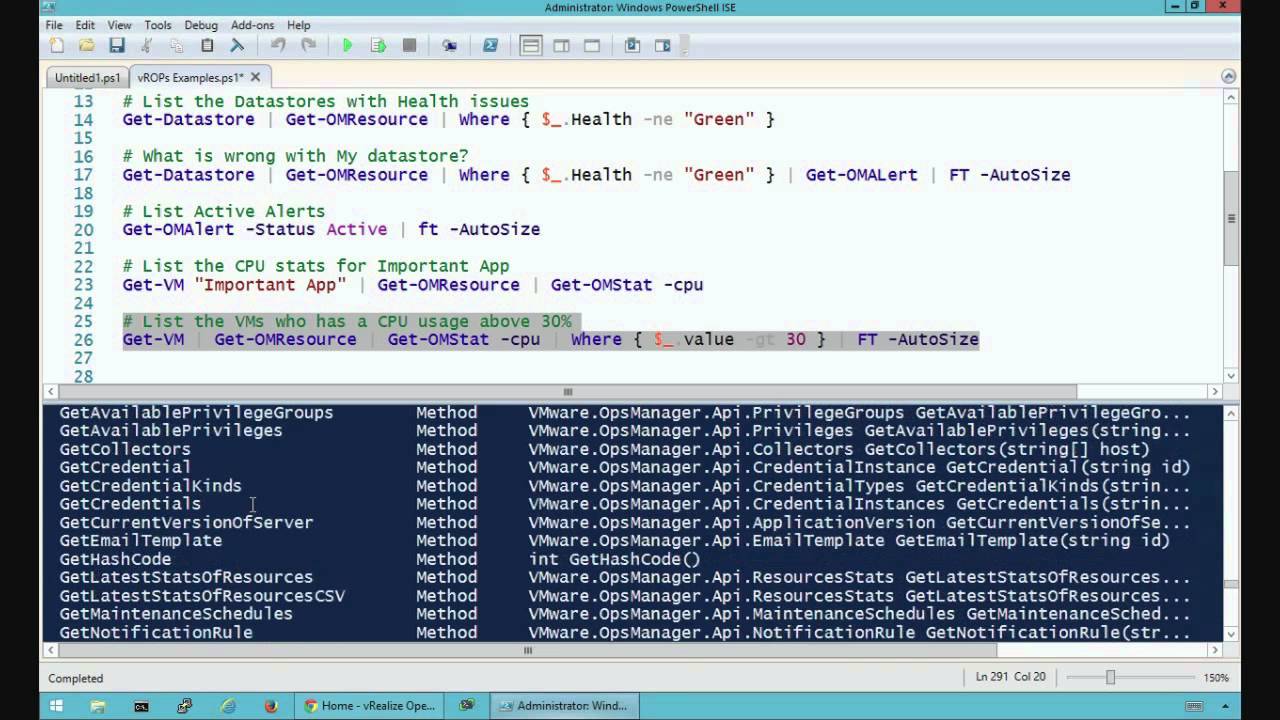The height and width of the screenshot is (720, 1280).
Task: Select Show Script Pane Maximized icon
Action: coord(592,45)
